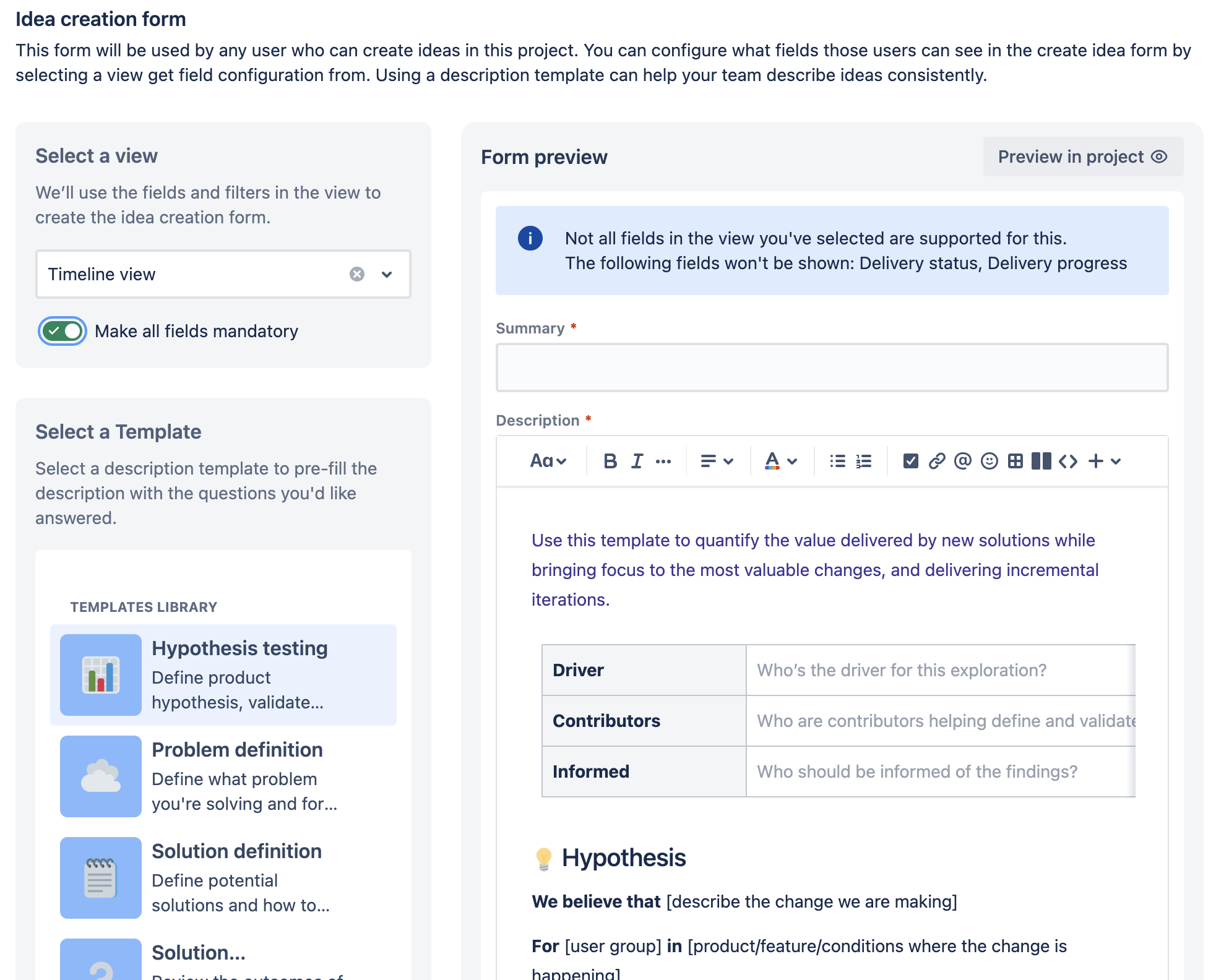Screen dimensions: 1229x980
Task: Insert a numbered list
Action: (863, 461)
